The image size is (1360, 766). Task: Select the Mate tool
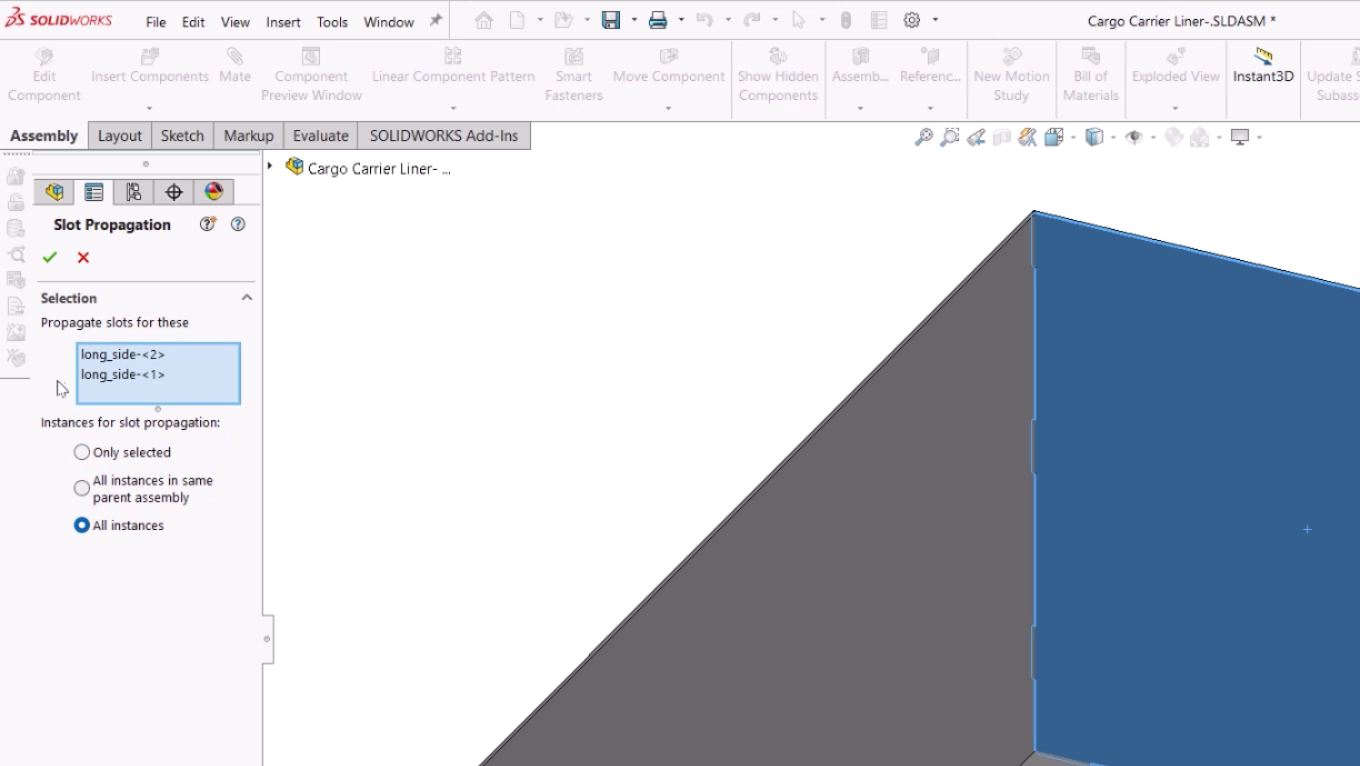tap(235, 75)
